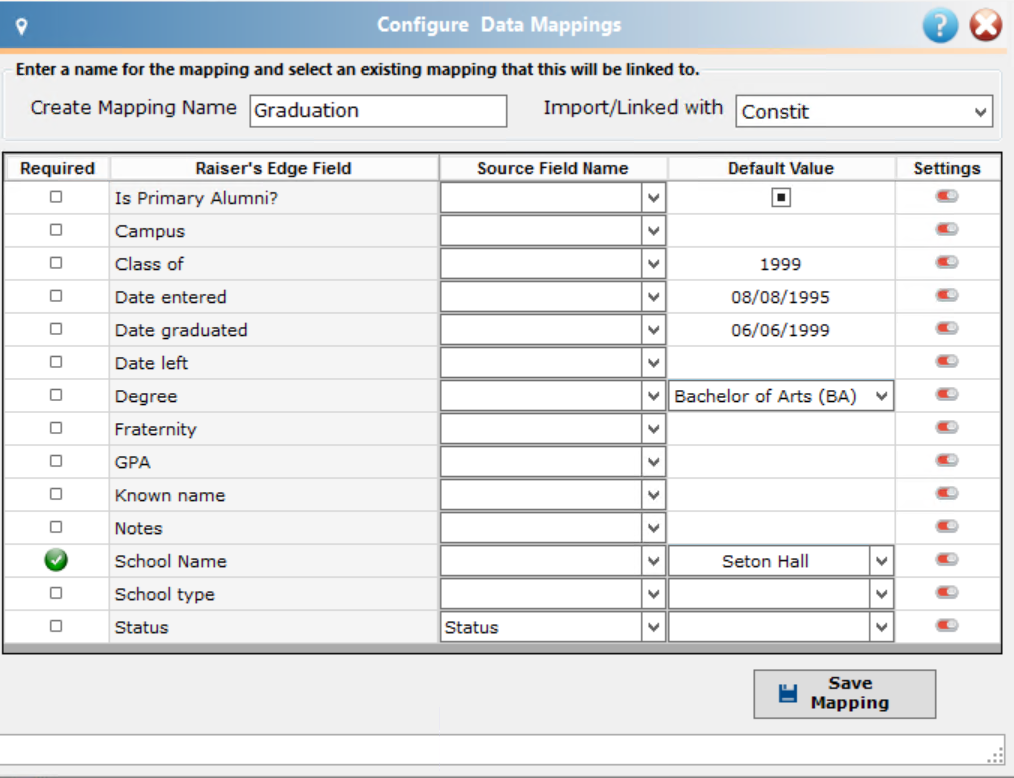
Task: Check Required box for Date entered
Action: pos(56,296)
